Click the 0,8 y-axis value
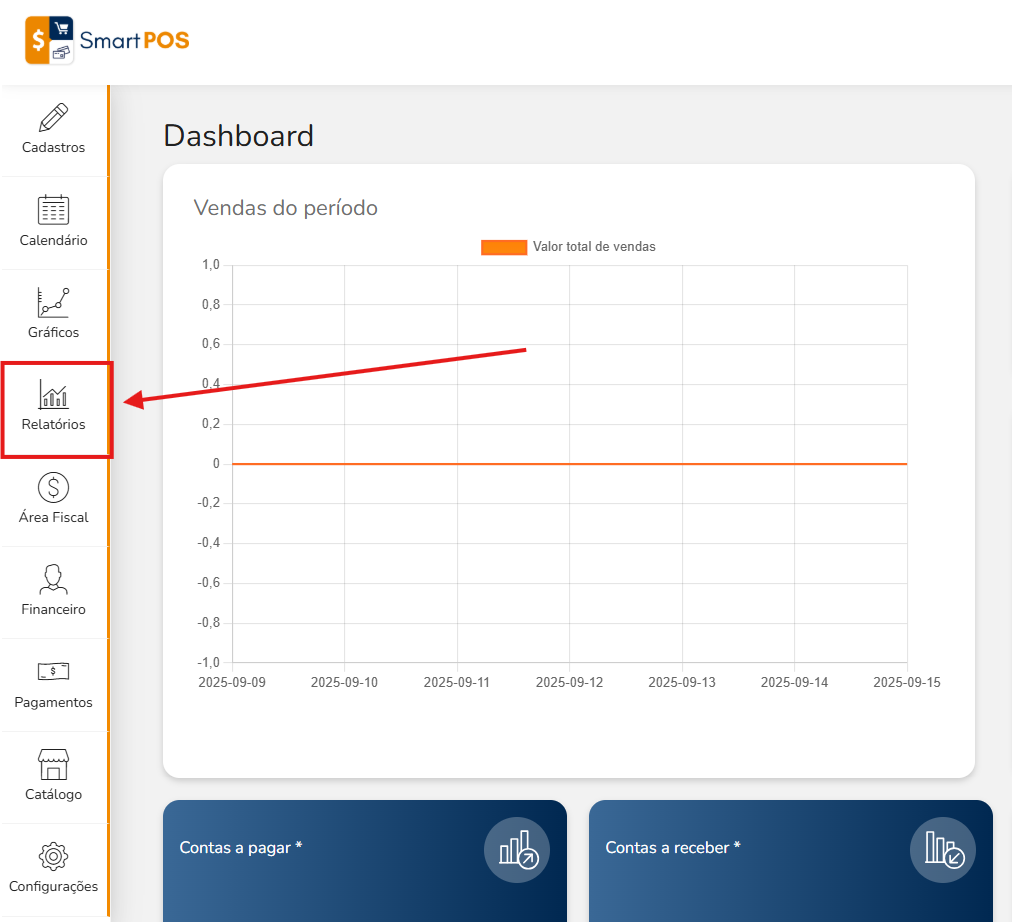This screenshot has width=1012, height=922. (x=211, y=305)
